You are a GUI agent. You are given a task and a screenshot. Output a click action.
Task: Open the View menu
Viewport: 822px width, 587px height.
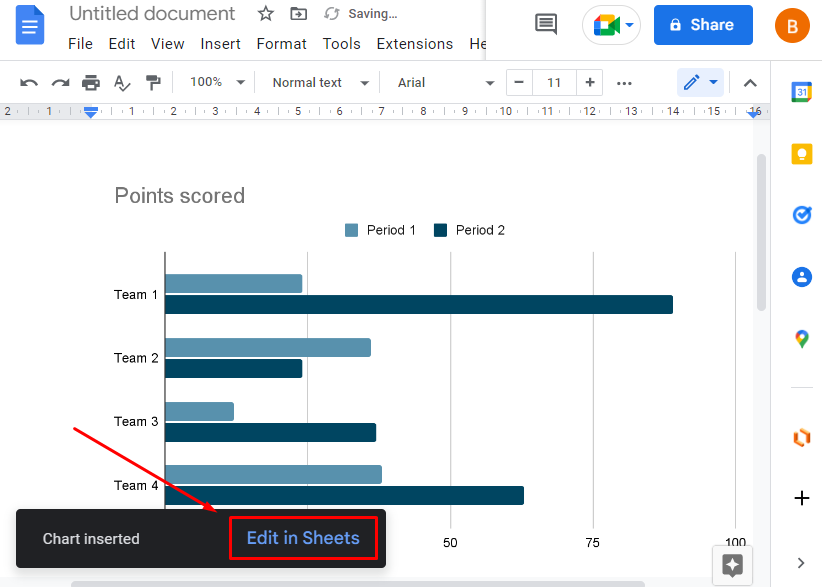[167, 44]
